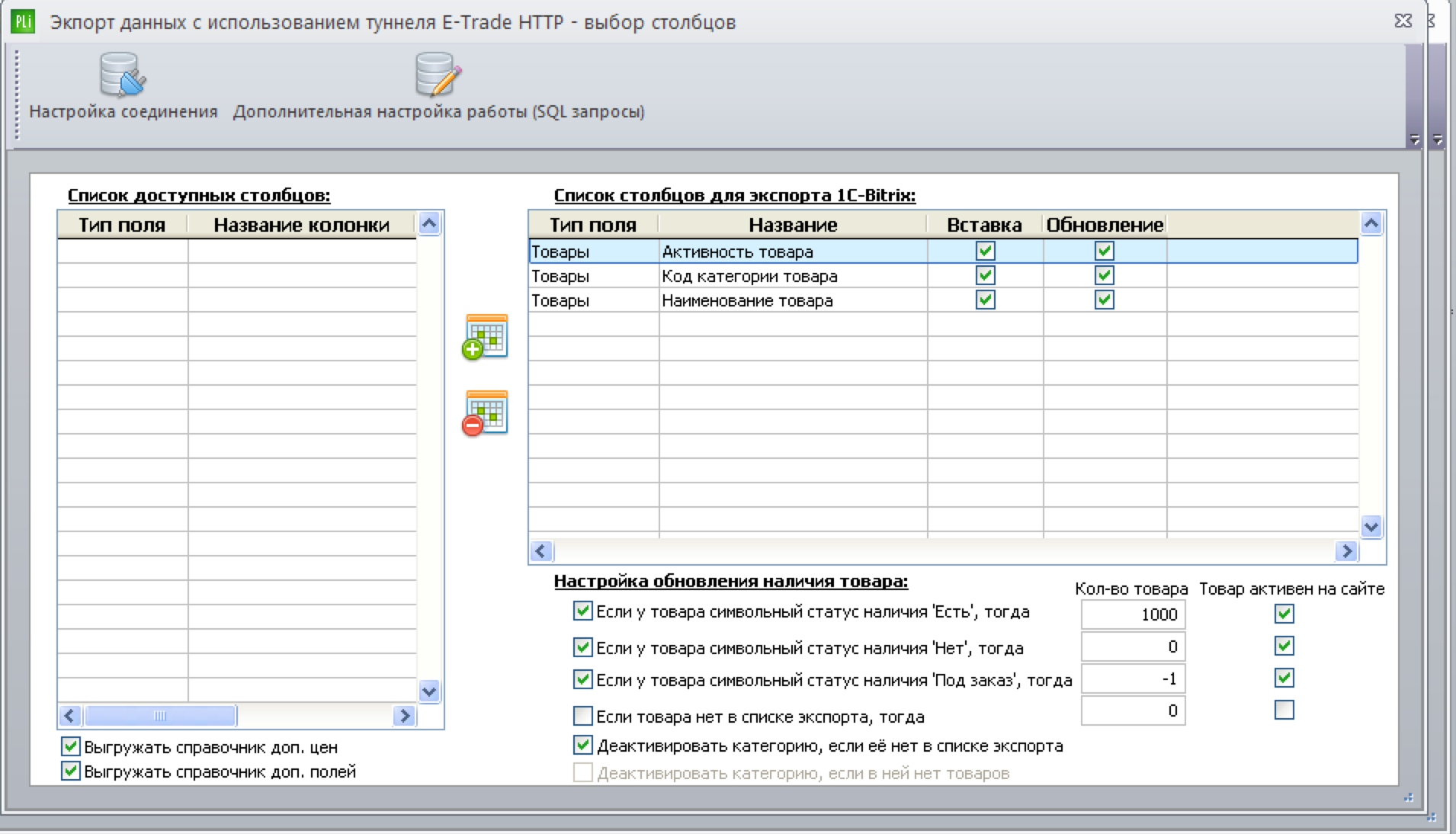Toggle 'Вставка' checkbox for 'Наименование товара'
Viewport: 1456px width, 834px height.
click(x=986, y=300)
